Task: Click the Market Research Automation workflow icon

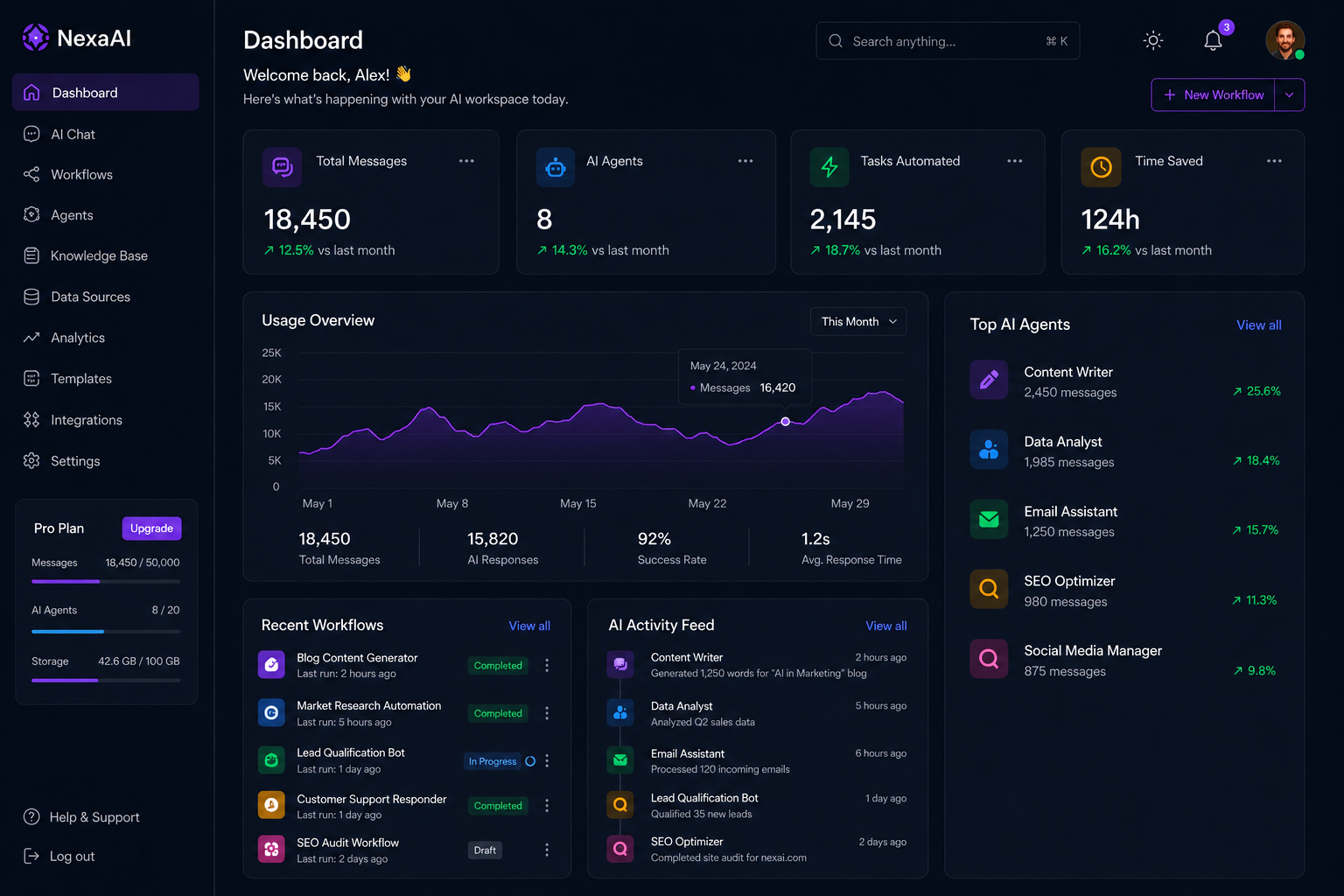Action: 271,712
